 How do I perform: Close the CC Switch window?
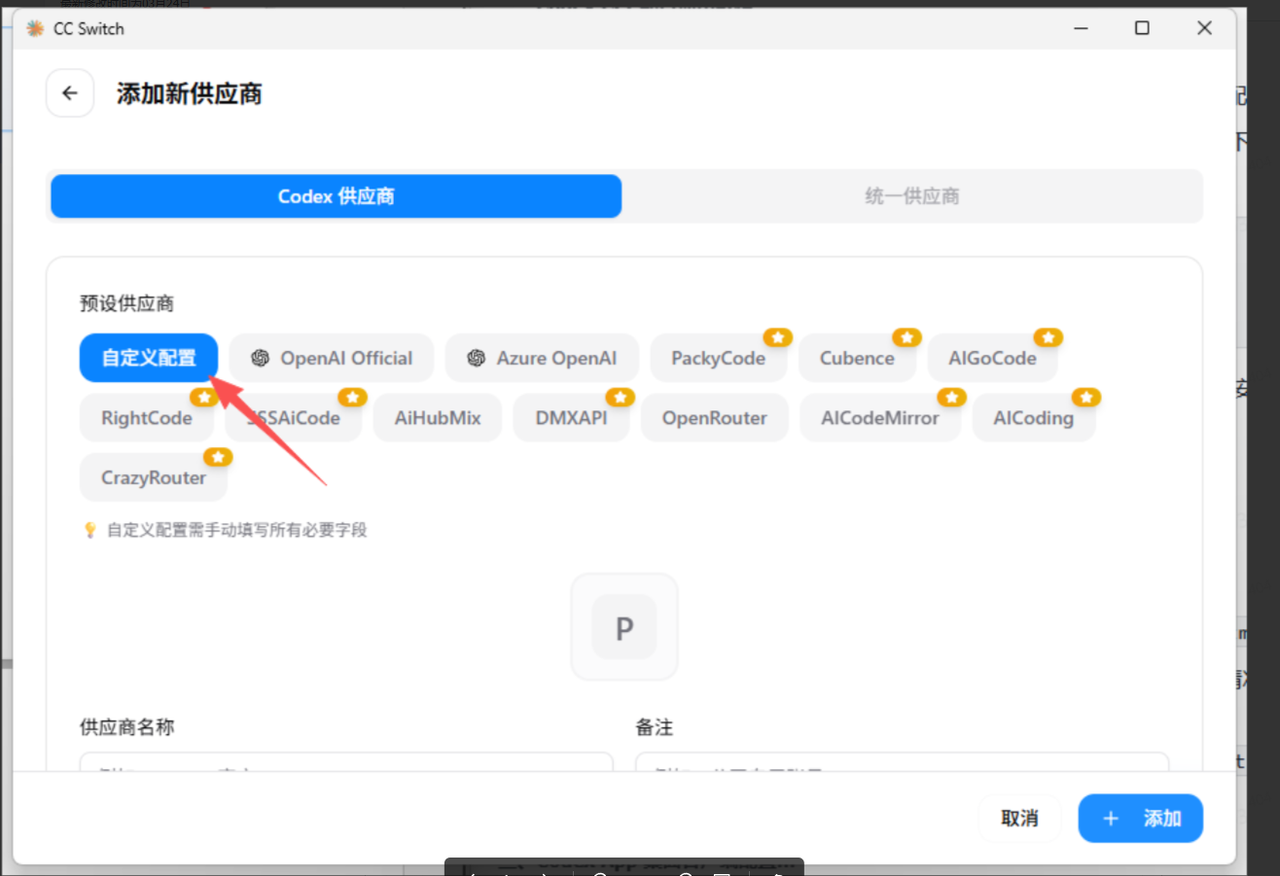(1204, 29)
